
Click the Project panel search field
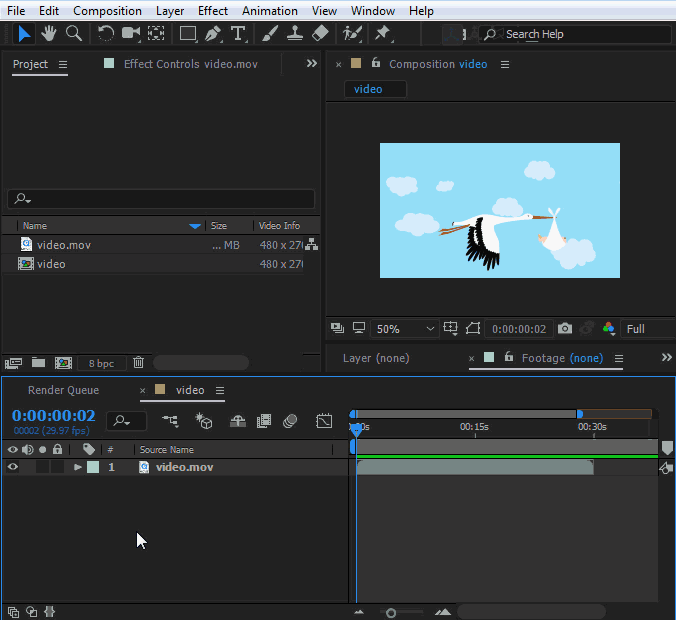[161, 199]
